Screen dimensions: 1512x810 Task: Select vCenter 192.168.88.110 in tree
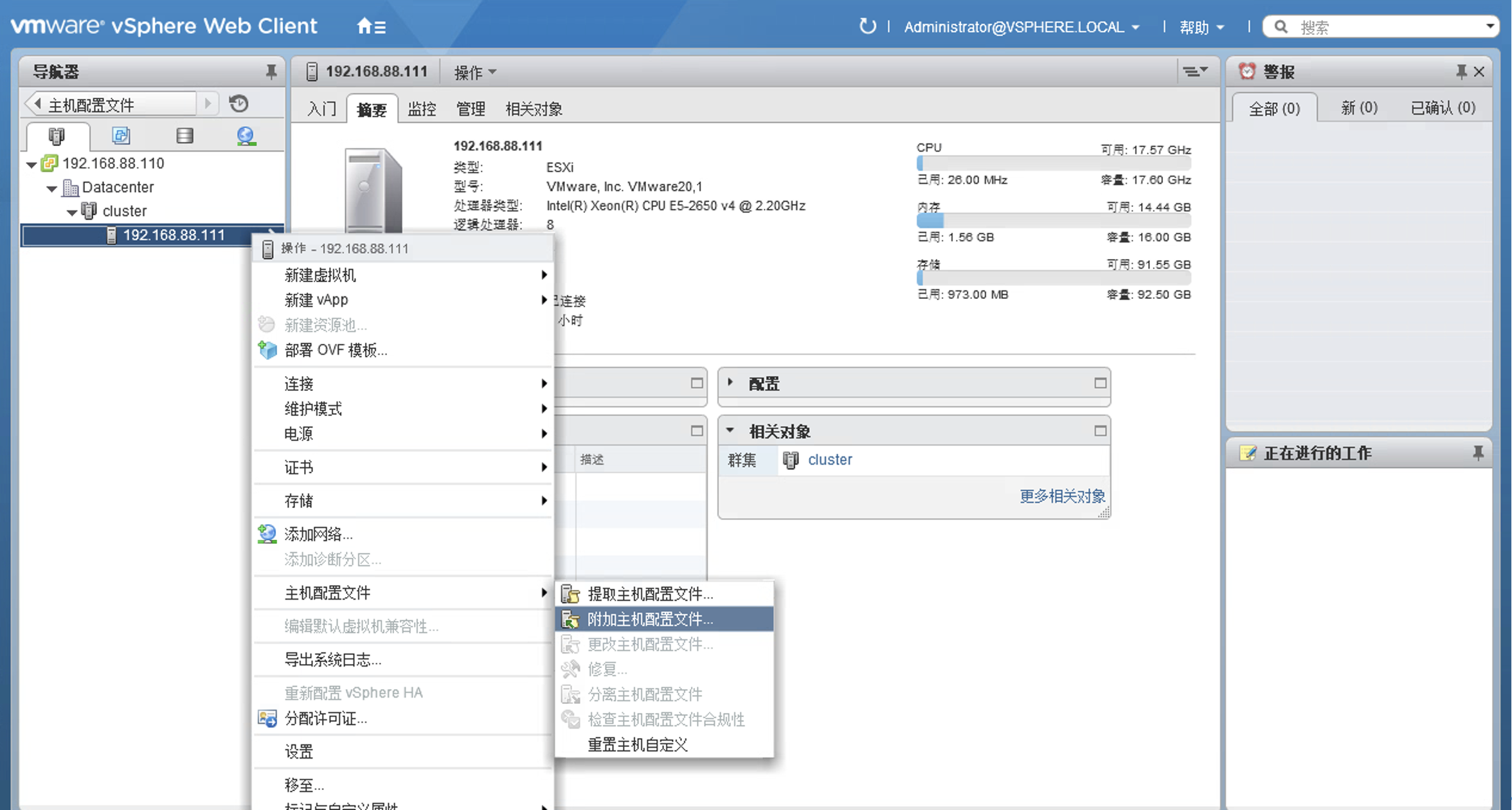[x=113, y=163]
